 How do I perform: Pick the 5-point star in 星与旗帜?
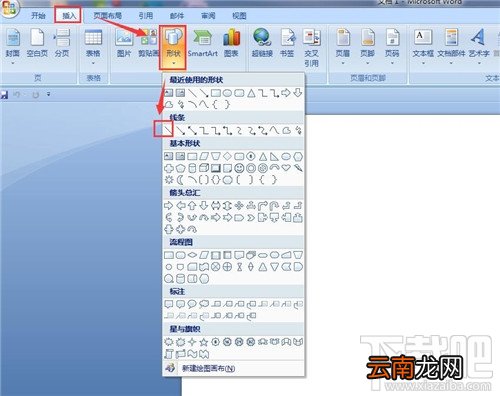click(x=204, y=342)
